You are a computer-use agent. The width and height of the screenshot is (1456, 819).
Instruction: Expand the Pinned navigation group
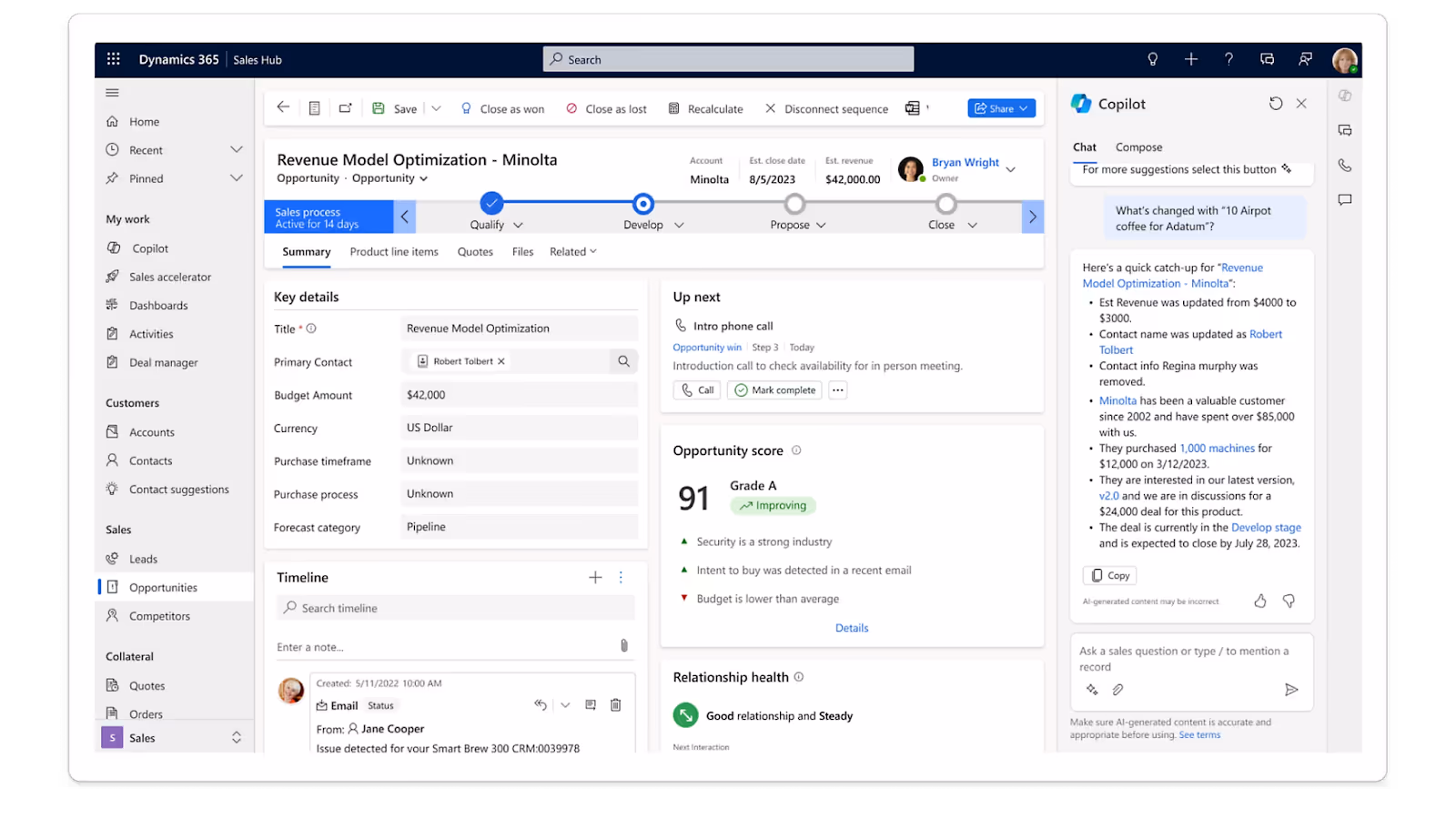point(237,178)
